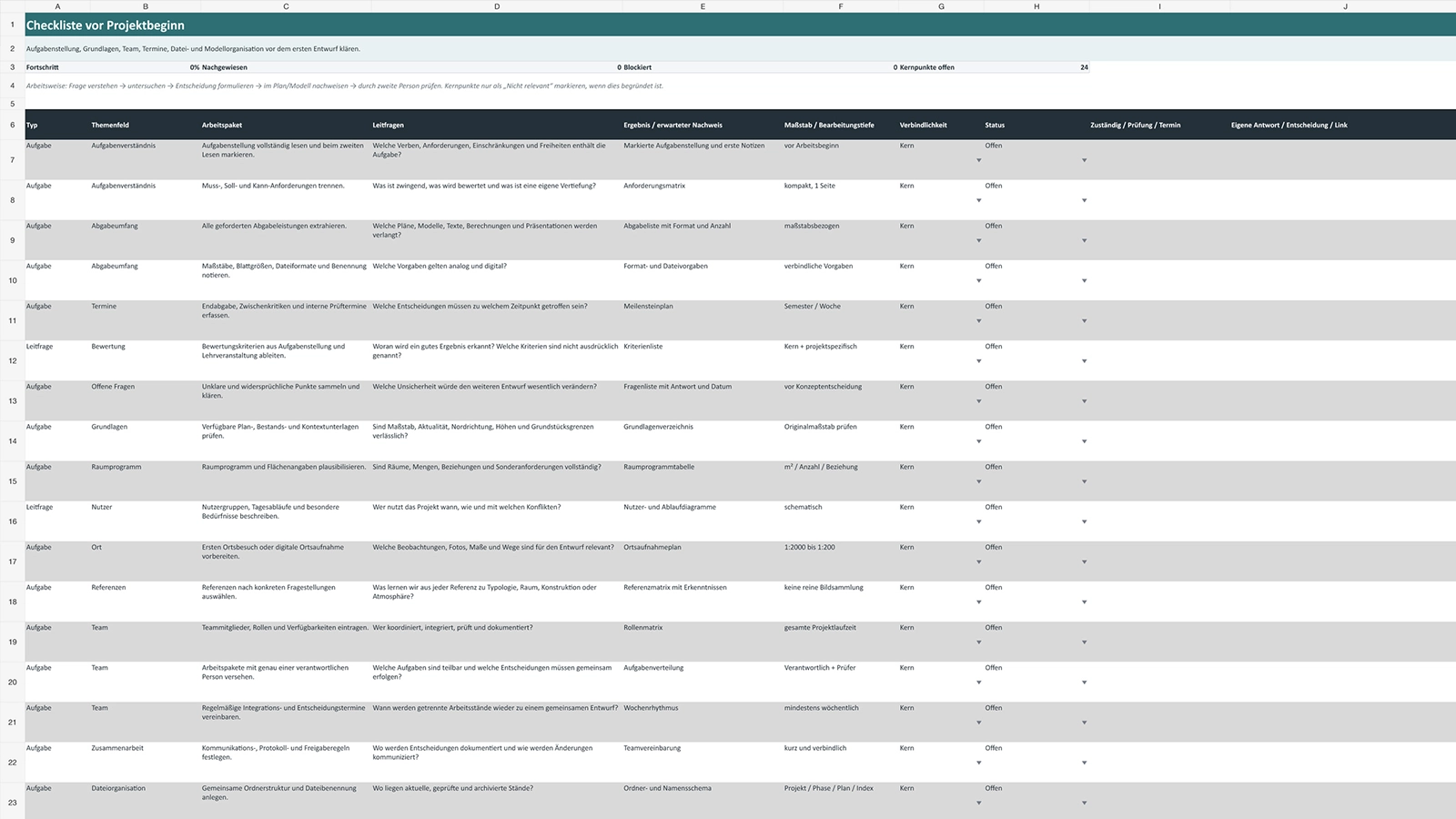Open Status dropdown in the Grundlagenverzeichnis row

click(1084, 441)
